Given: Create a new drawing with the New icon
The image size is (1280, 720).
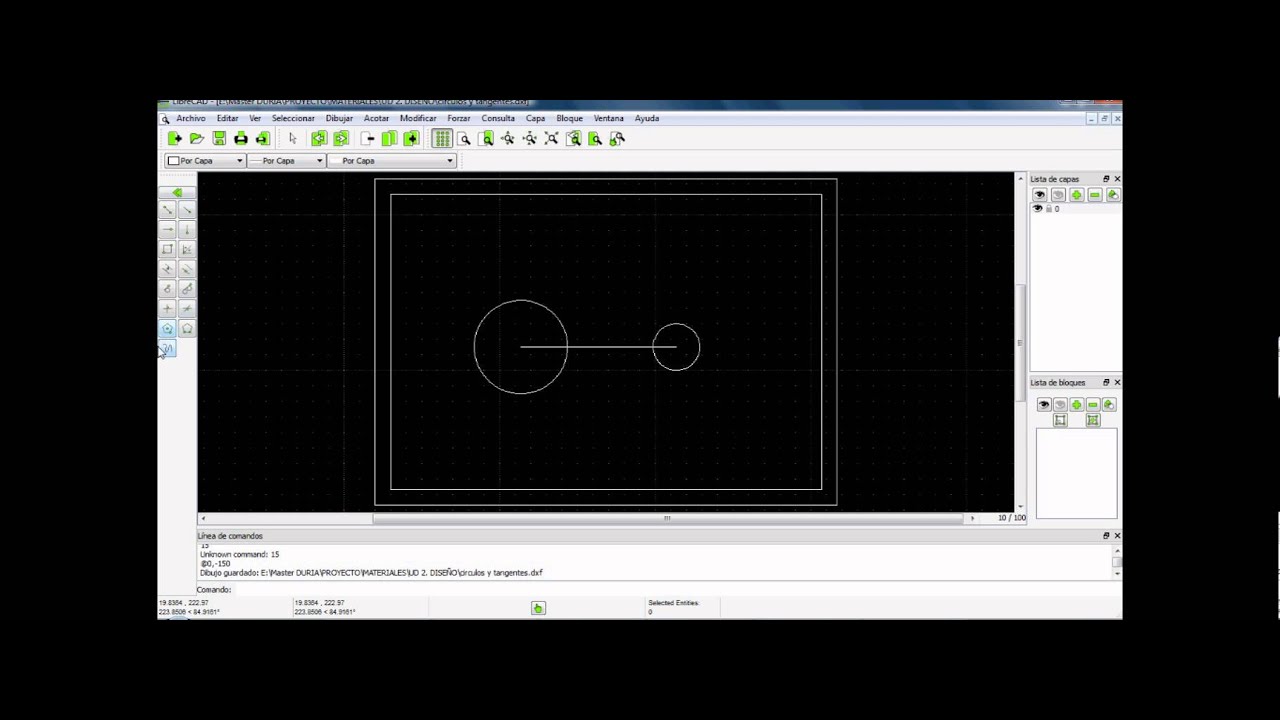Looking at the screenshot, I should (175, 139).
